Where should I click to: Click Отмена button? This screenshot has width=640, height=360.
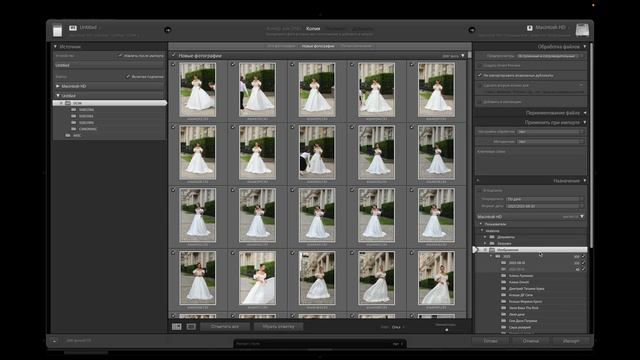(531, 341)
